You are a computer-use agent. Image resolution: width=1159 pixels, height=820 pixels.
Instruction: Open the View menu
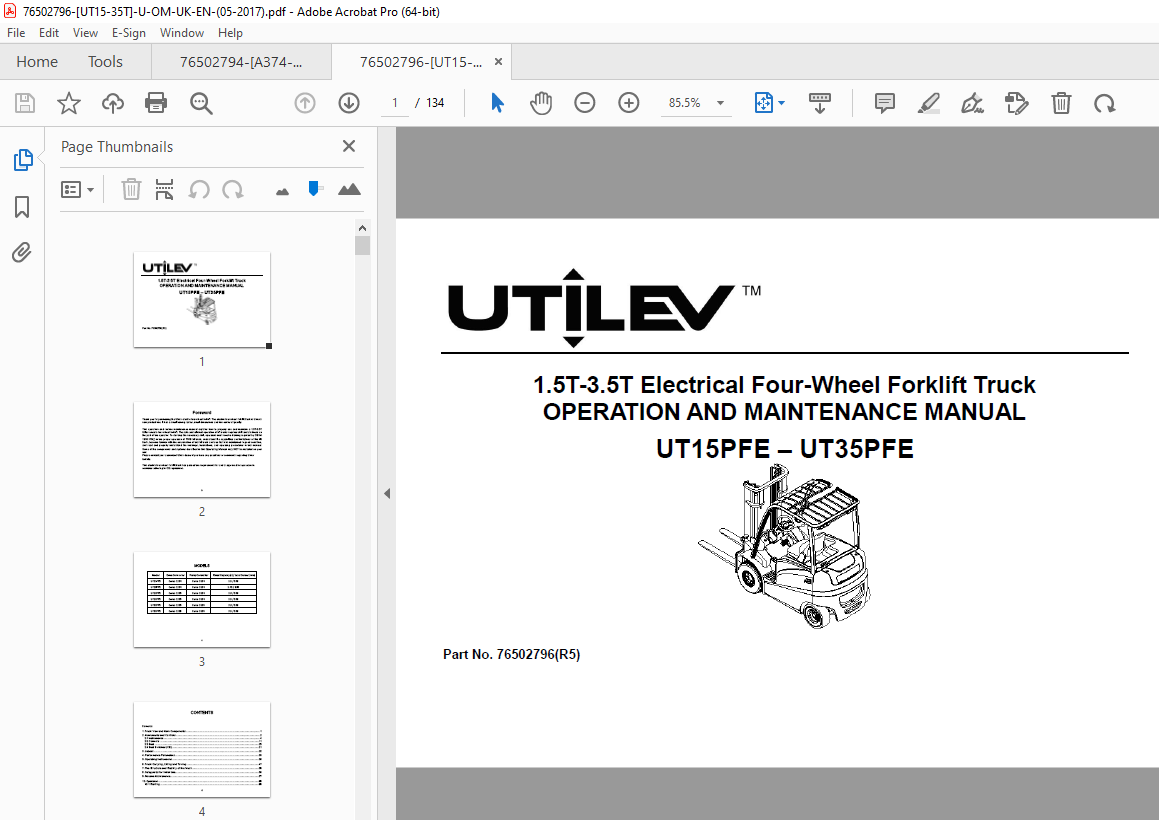[x=85, y=33]
